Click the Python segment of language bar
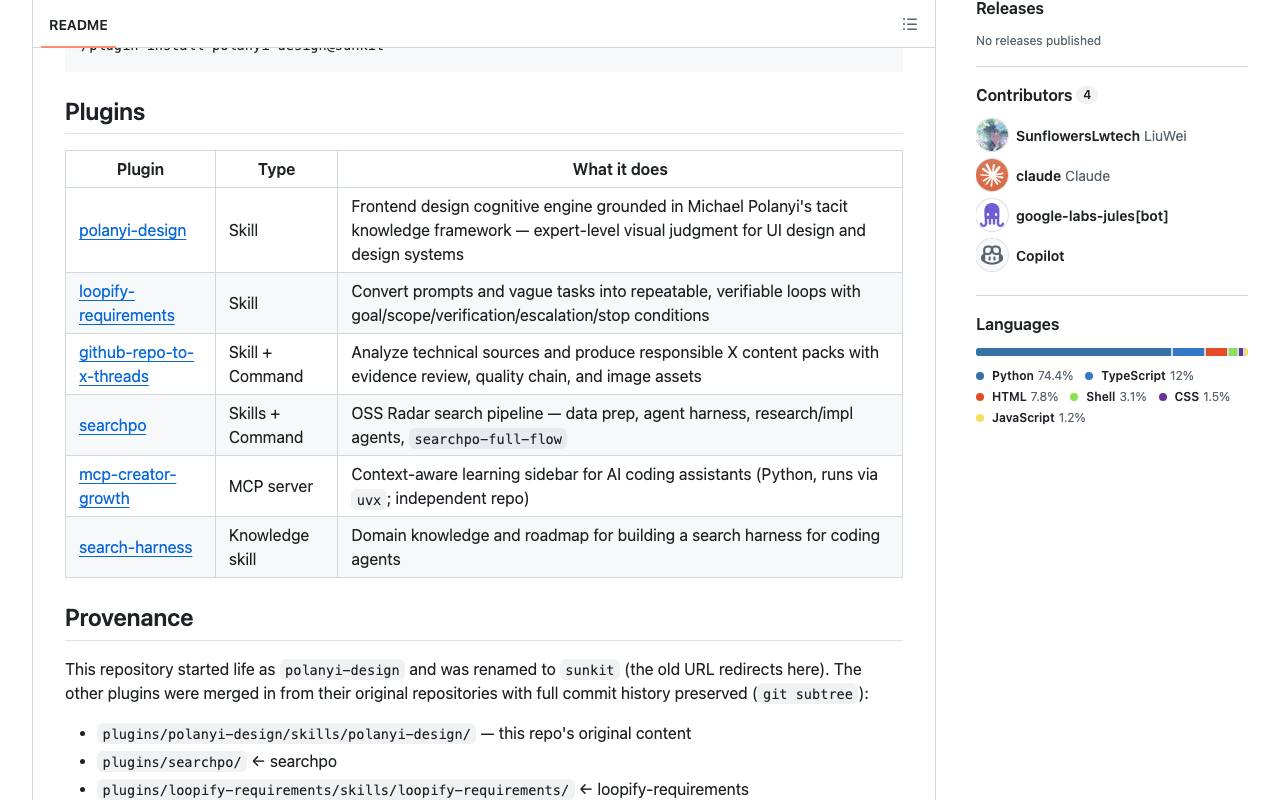Viewport: 1280px width, 800px height. (1073, 352)
